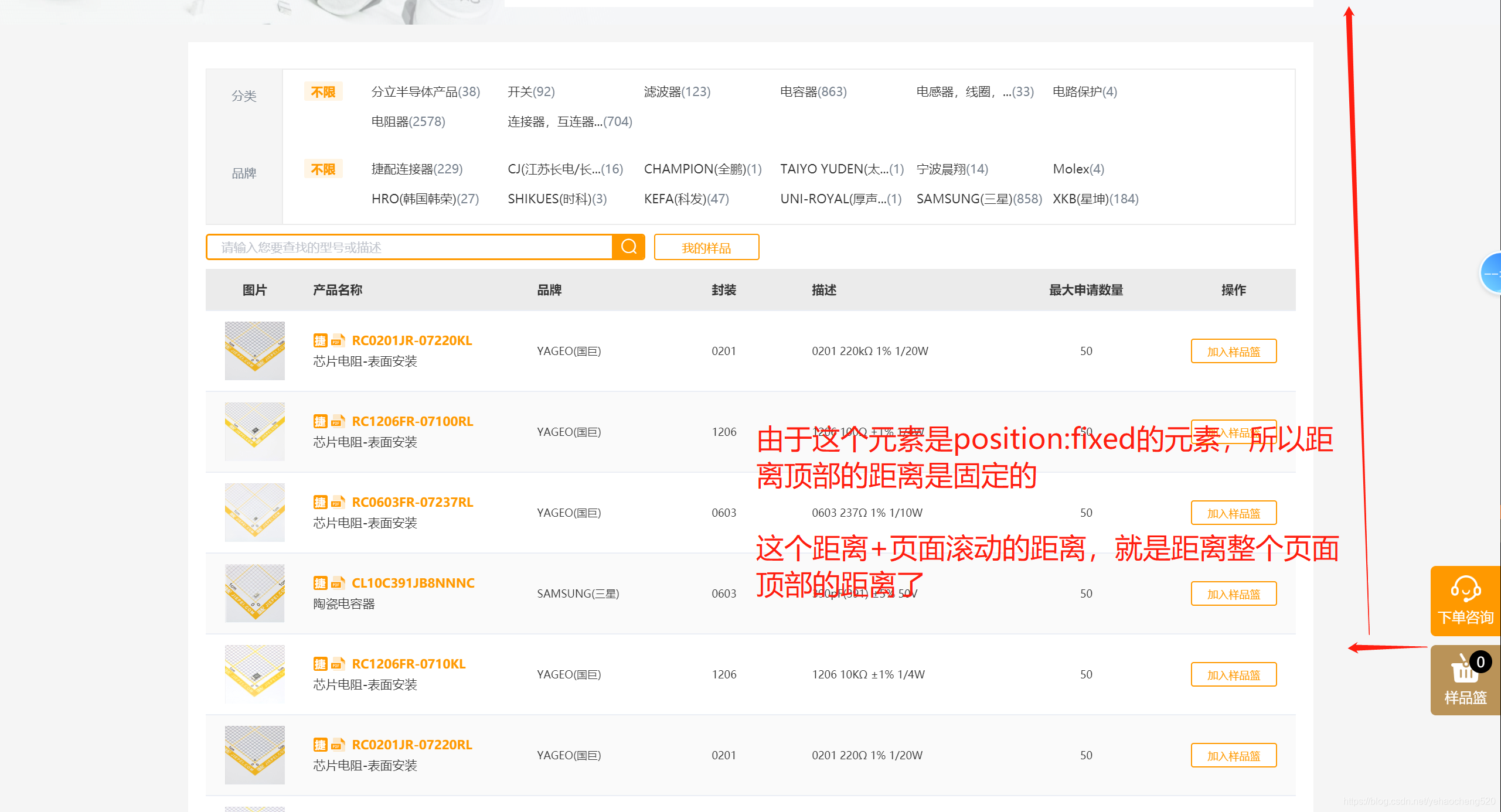The image size is (1501, 812).
Task: Choose the SAMSUNG(三星)(858) brand filter
Action: click(x=979, y=199)
